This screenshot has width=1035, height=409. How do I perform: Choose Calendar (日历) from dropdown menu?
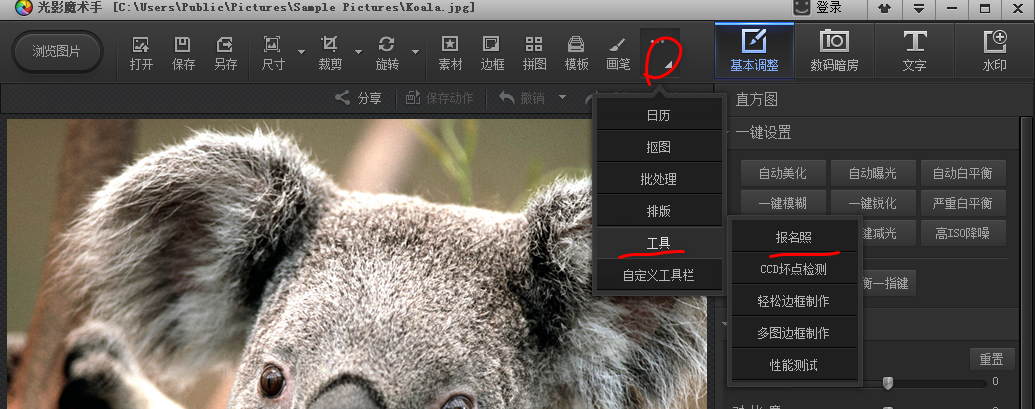[x=659, y=115]
